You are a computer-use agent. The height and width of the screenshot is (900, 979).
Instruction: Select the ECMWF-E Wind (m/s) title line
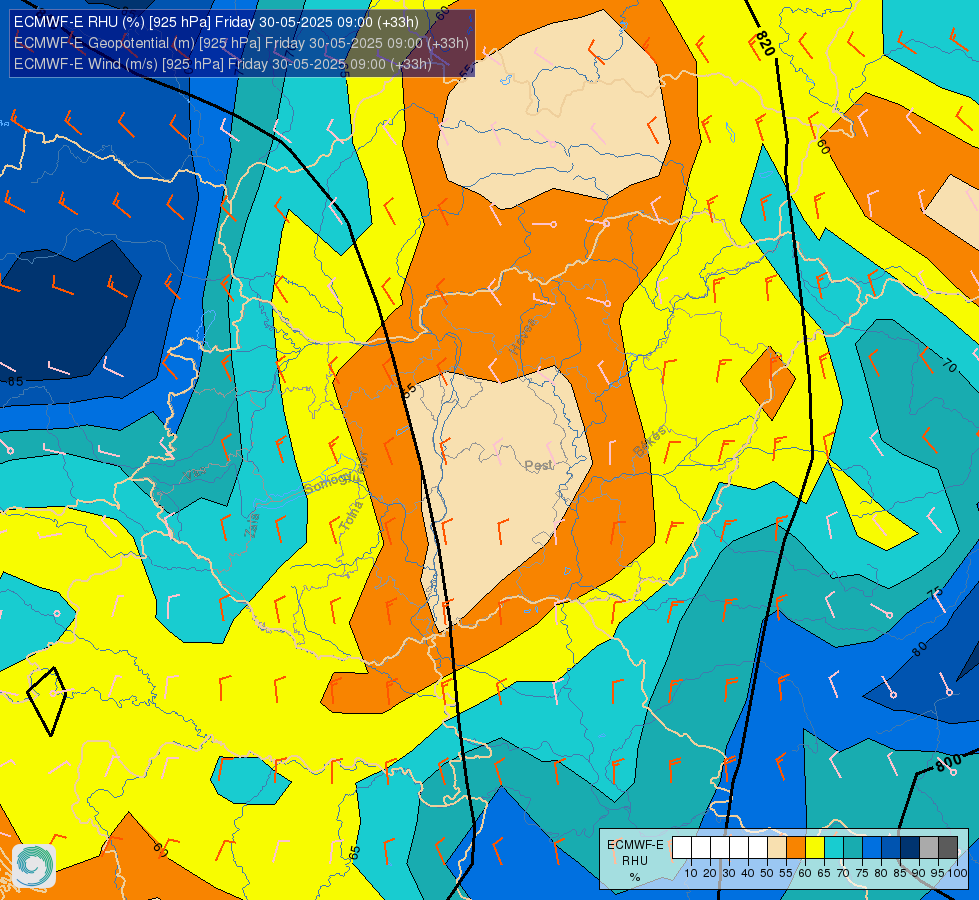click(x=222, y=64)
